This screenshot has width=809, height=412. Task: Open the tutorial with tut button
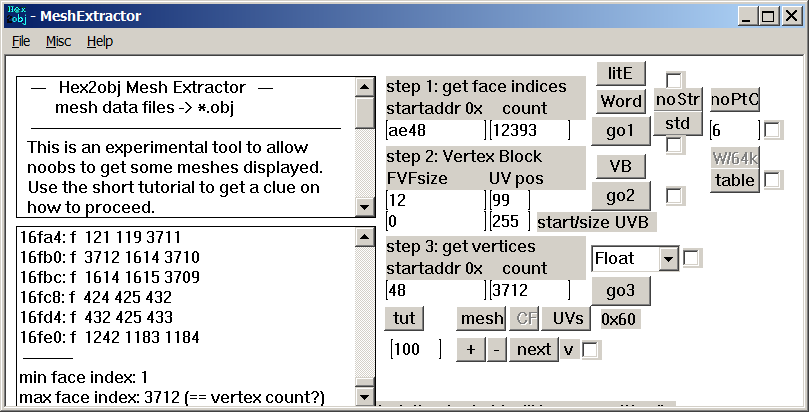click(404, 318)
